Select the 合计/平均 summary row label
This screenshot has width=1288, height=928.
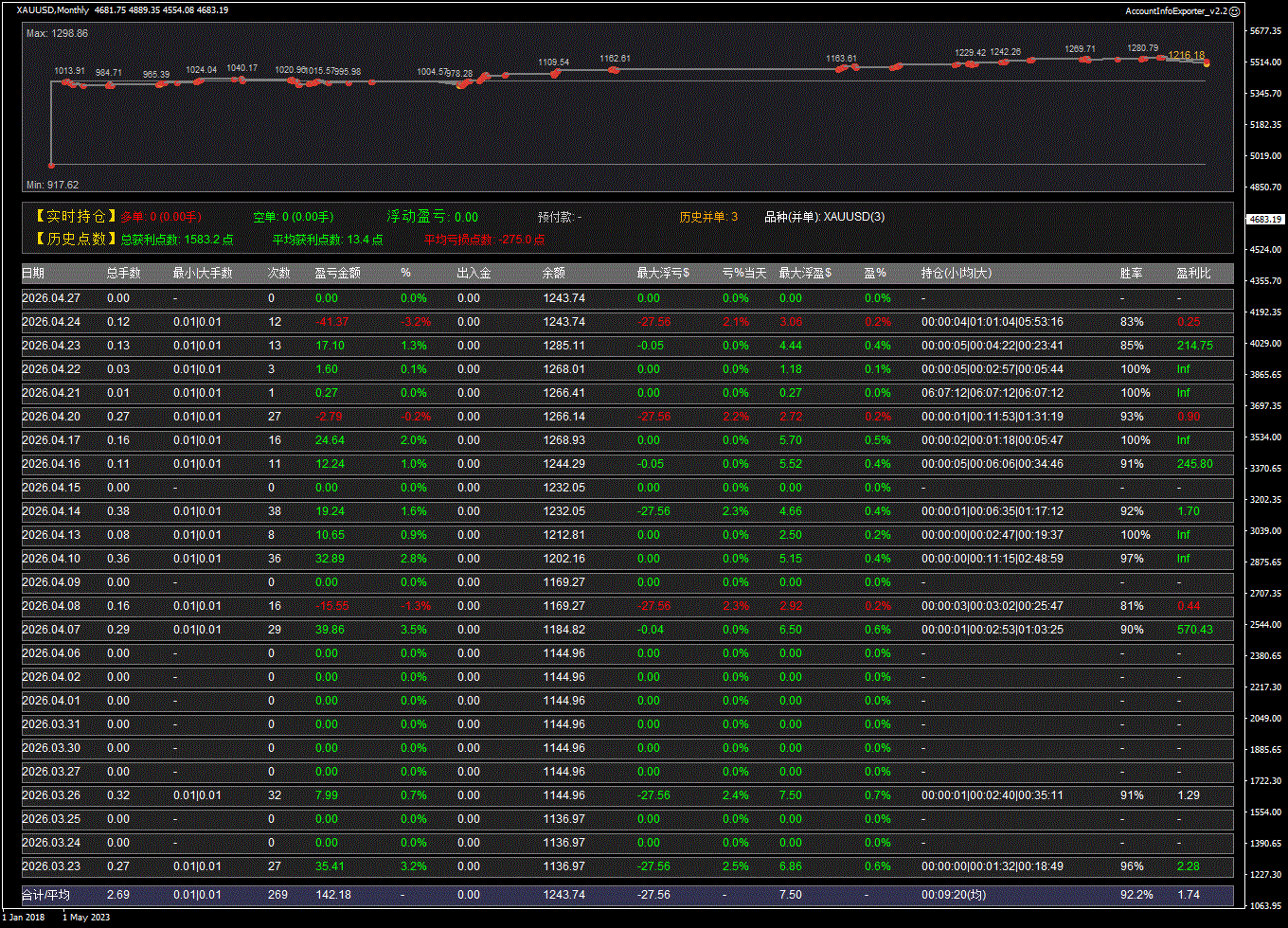[45, 895]
